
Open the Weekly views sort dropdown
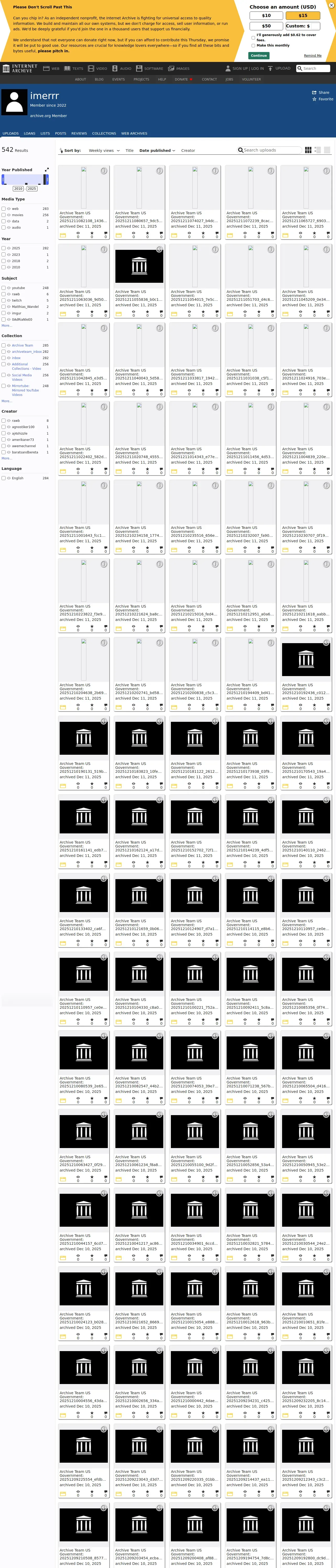click(104, 150)
